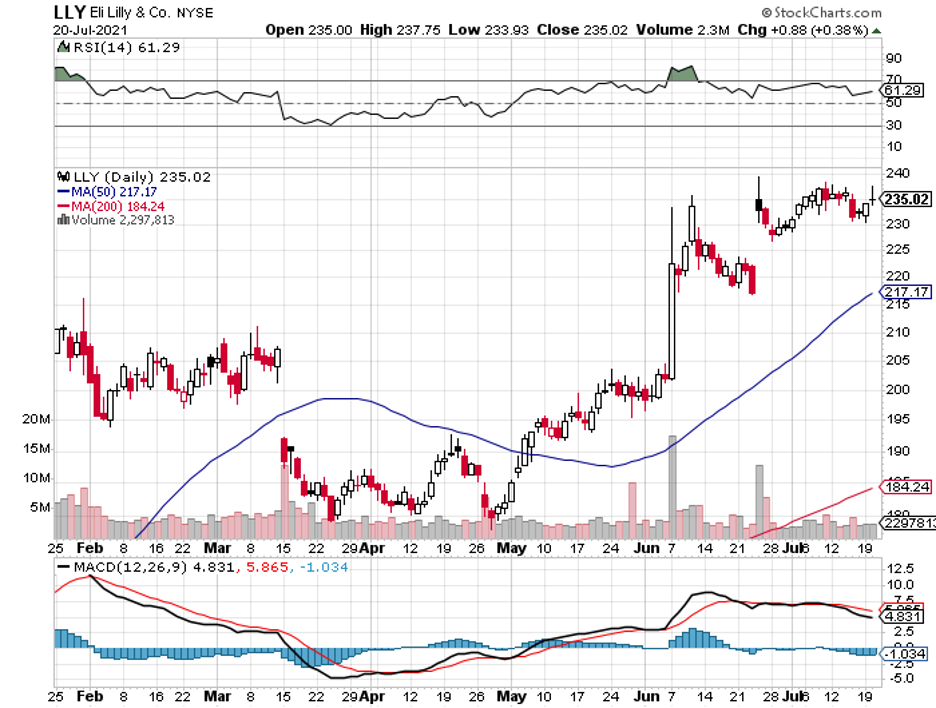
Task: Click the Jun label on the price axis
Action: [x=647, y=548]
